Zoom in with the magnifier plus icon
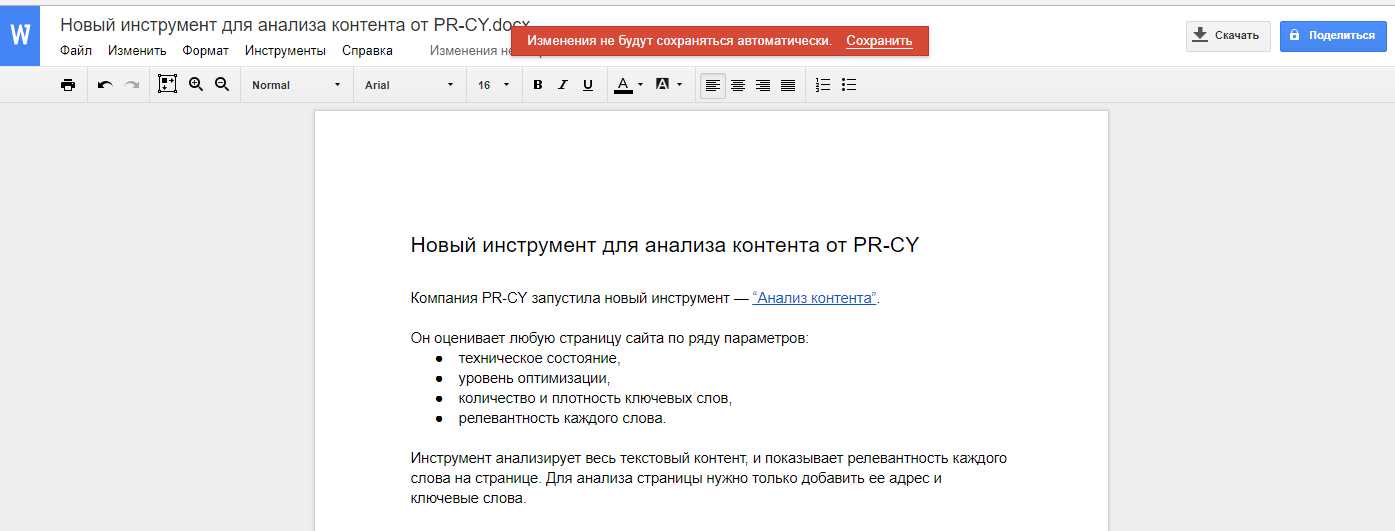This screenshot has height=531, width=1395. tap(196, 85)
